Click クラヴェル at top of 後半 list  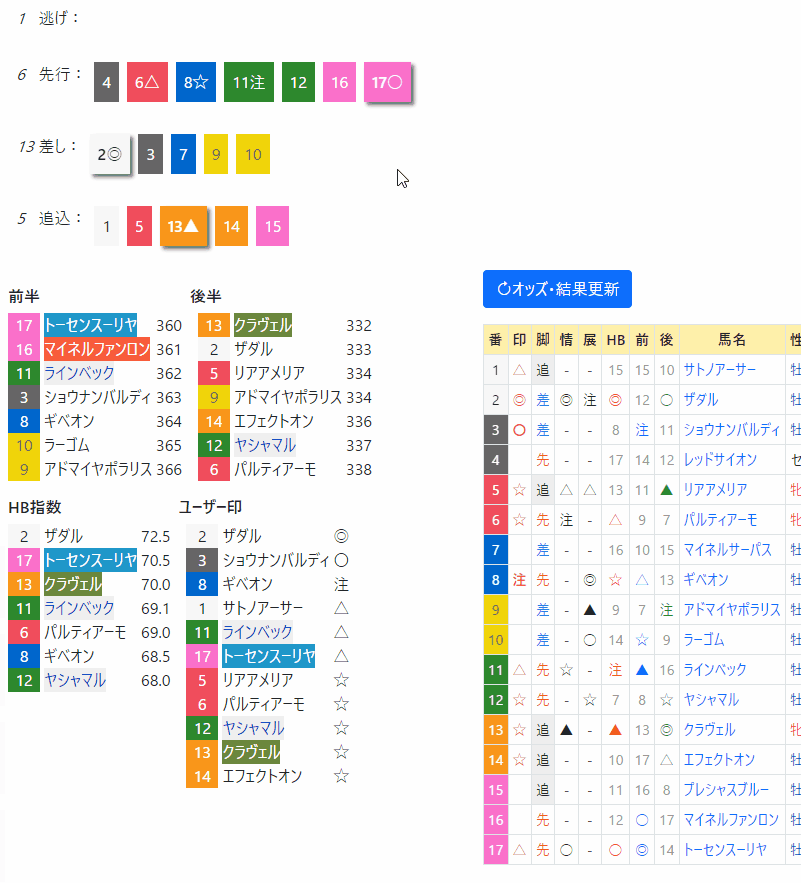pos(262,325)
